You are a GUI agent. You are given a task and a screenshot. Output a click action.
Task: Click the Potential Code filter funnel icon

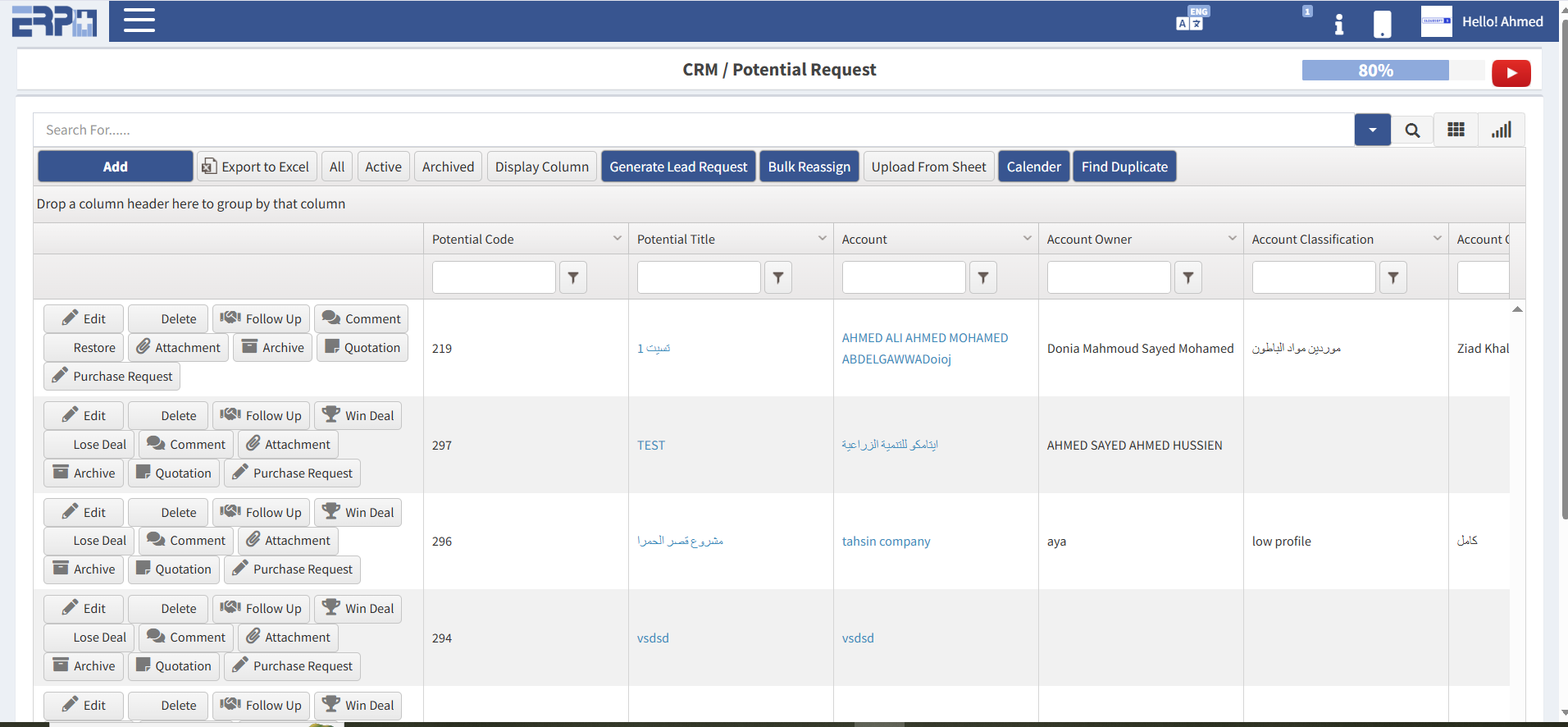pyautogui.click(x=573, y=278)
